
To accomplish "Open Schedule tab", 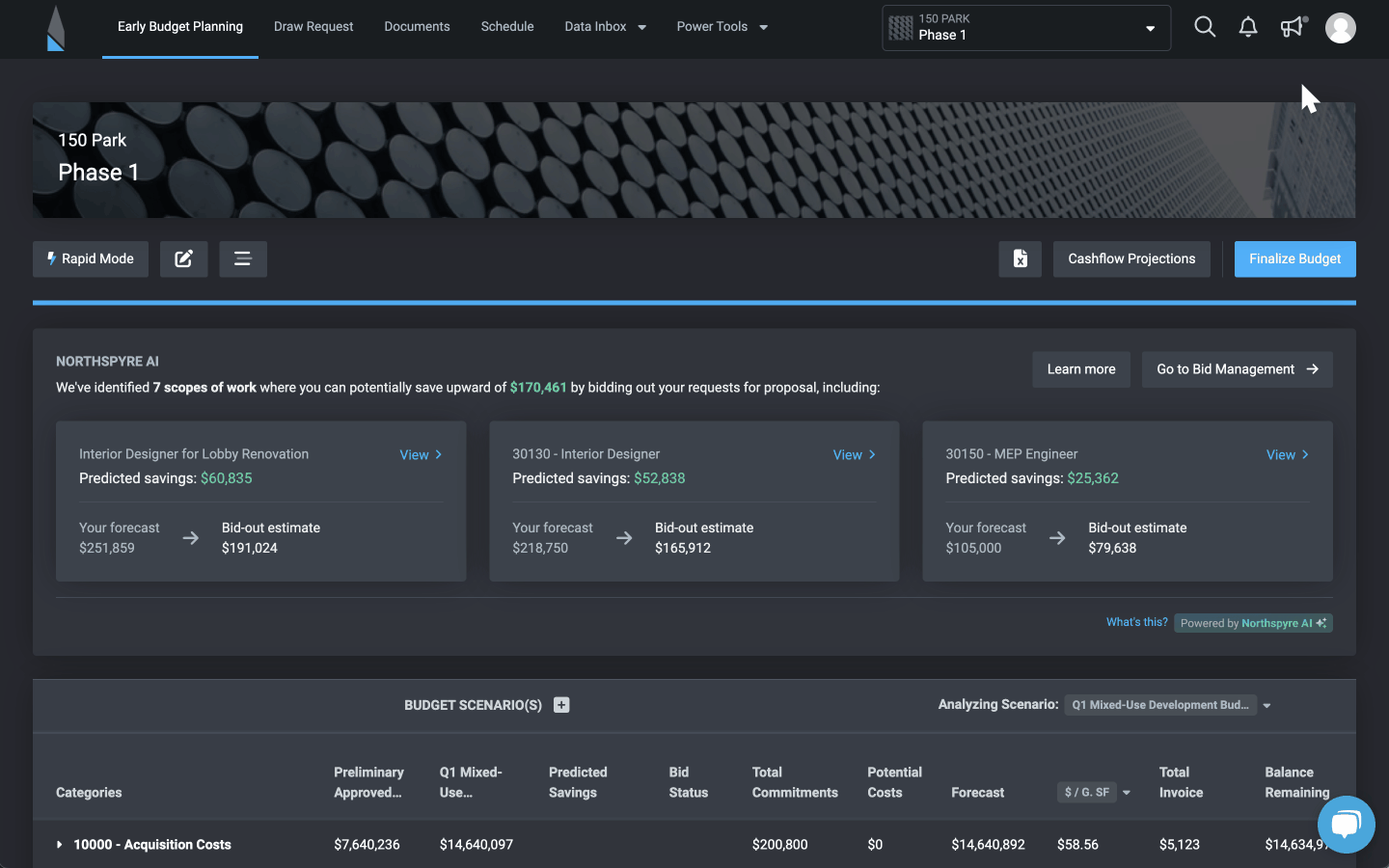I will click(x=507, y=27).
